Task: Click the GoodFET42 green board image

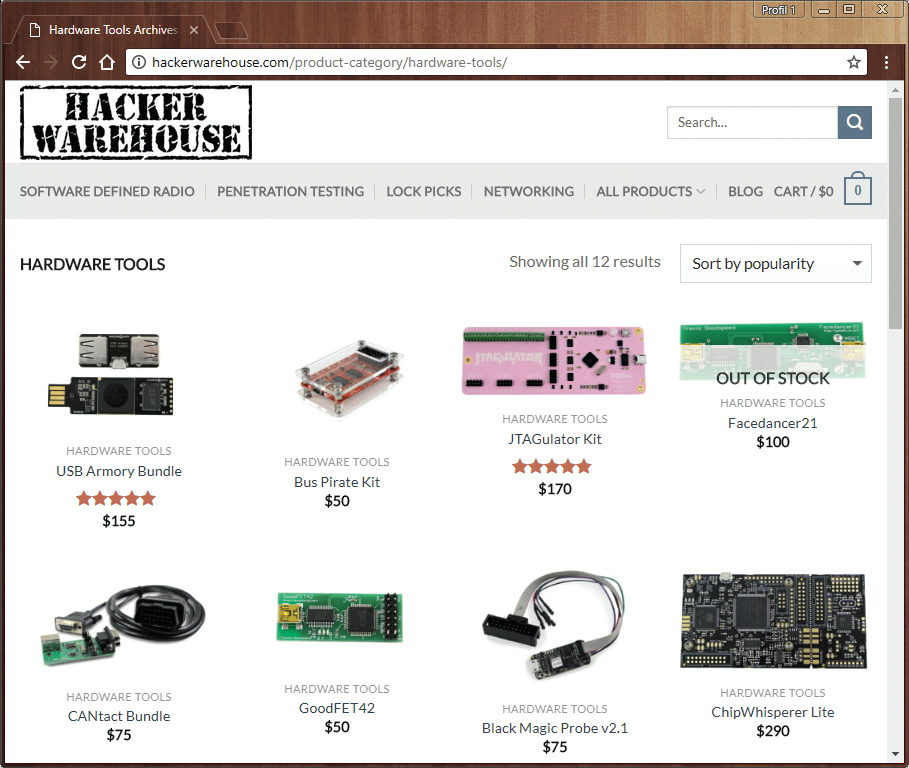Action: 340,617
